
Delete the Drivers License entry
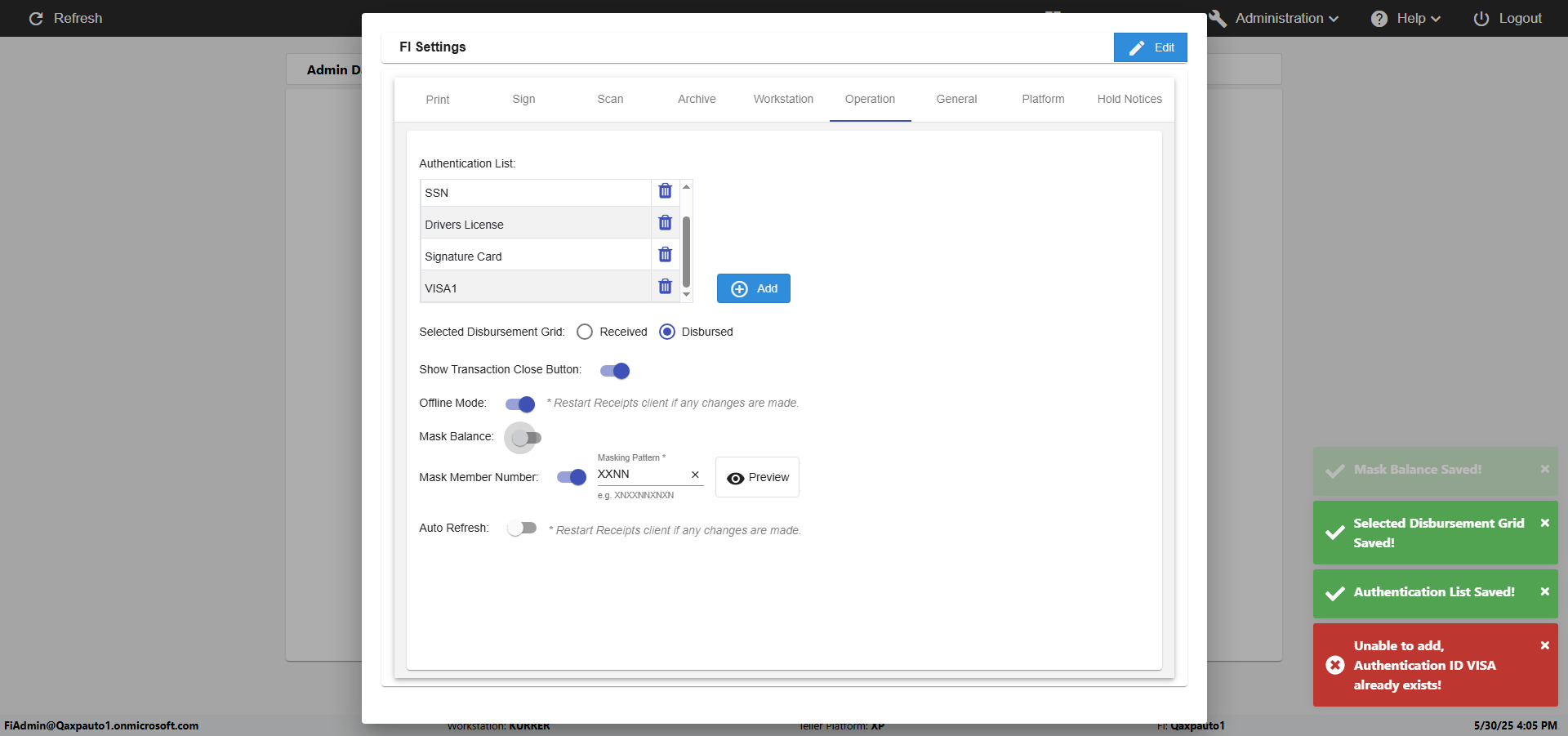[665, 223]
